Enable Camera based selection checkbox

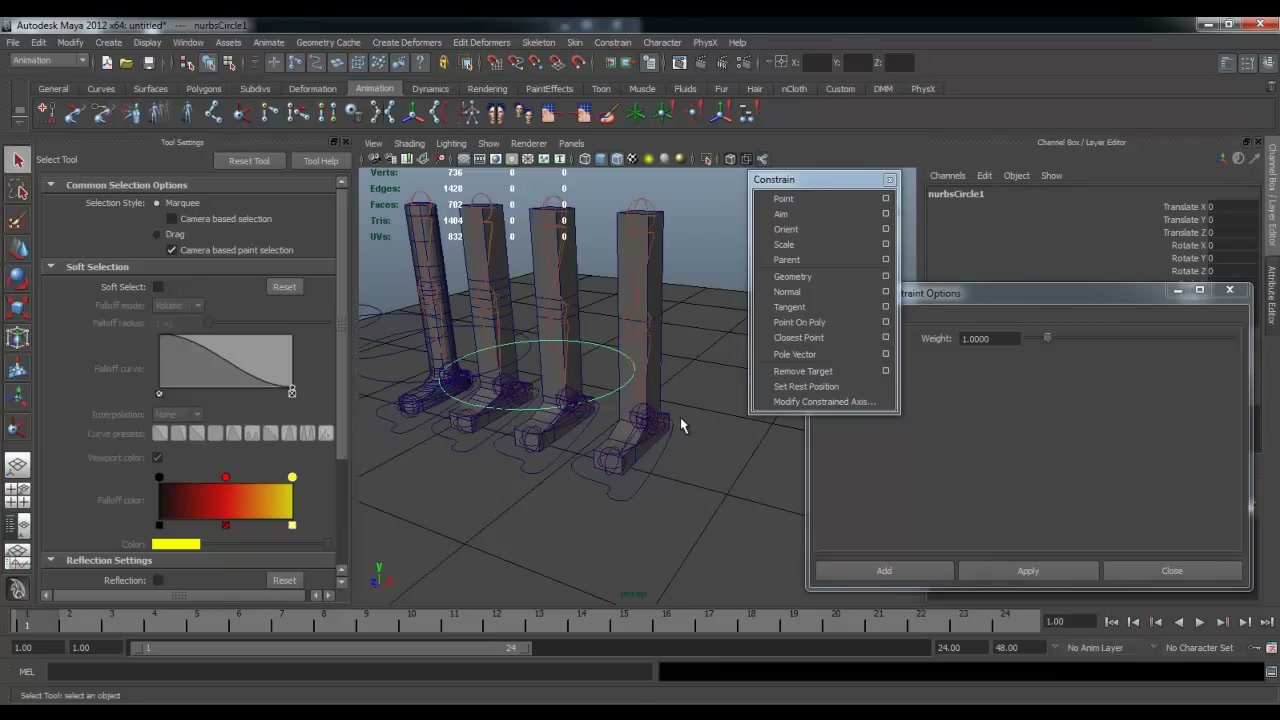172,219
